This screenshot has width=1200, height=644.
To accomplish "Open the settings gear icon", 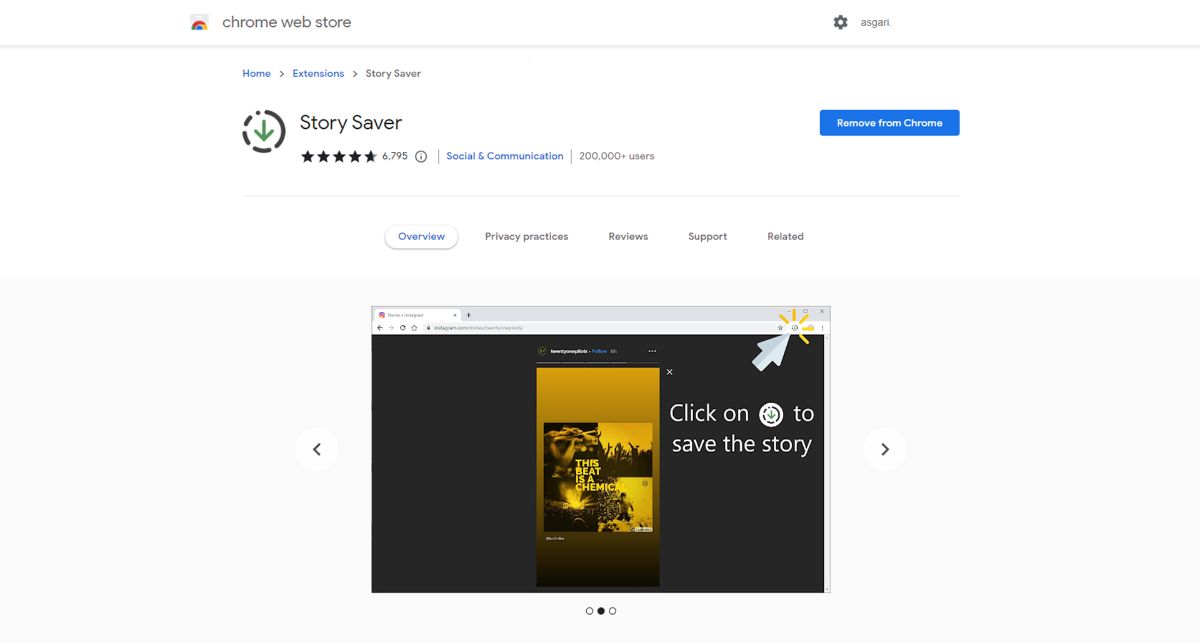I will click(840, 22).
